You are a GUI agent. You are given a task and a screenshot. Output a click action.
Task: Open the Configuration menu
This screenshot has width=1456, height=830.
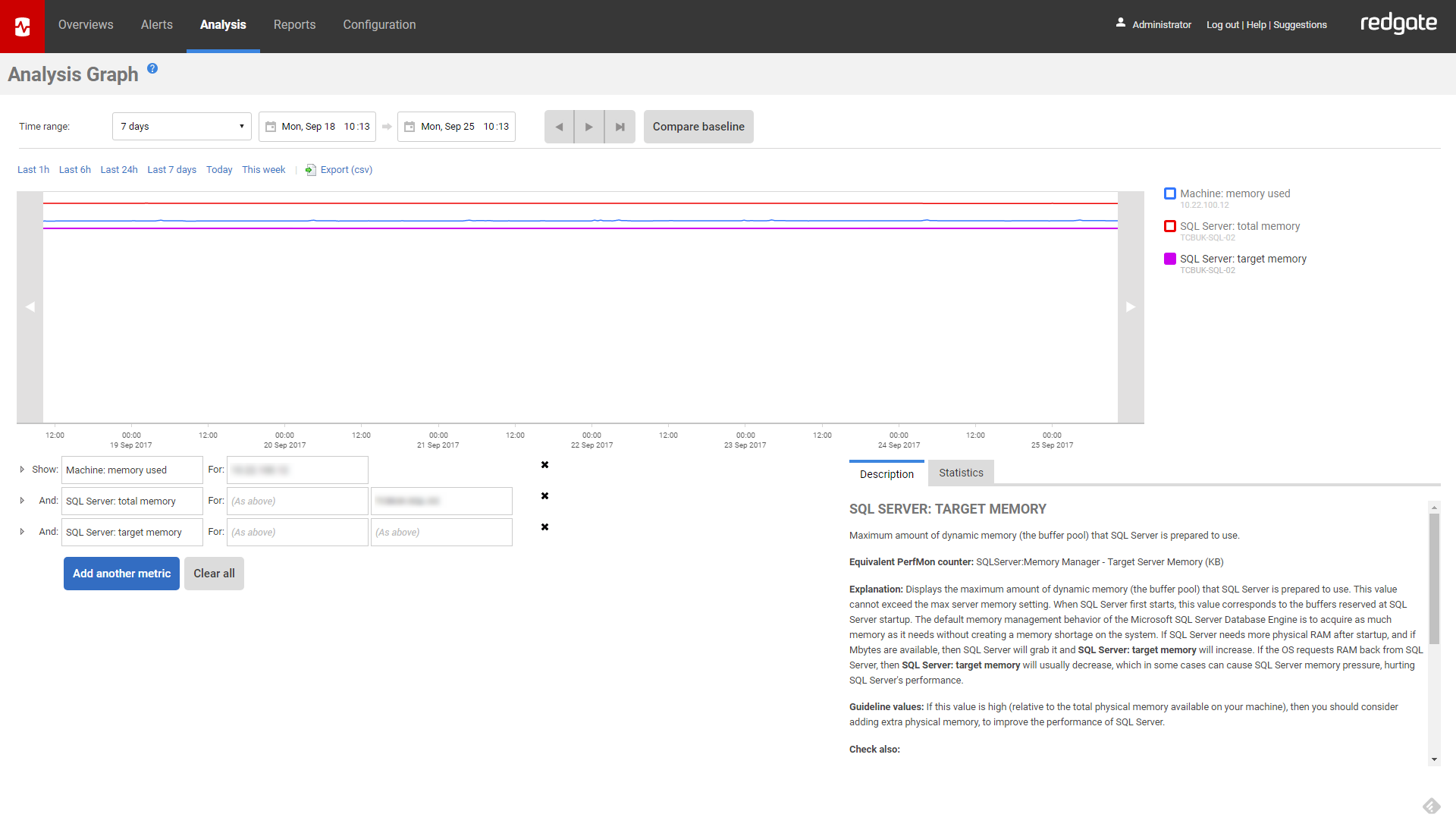[x=379, y=25]
